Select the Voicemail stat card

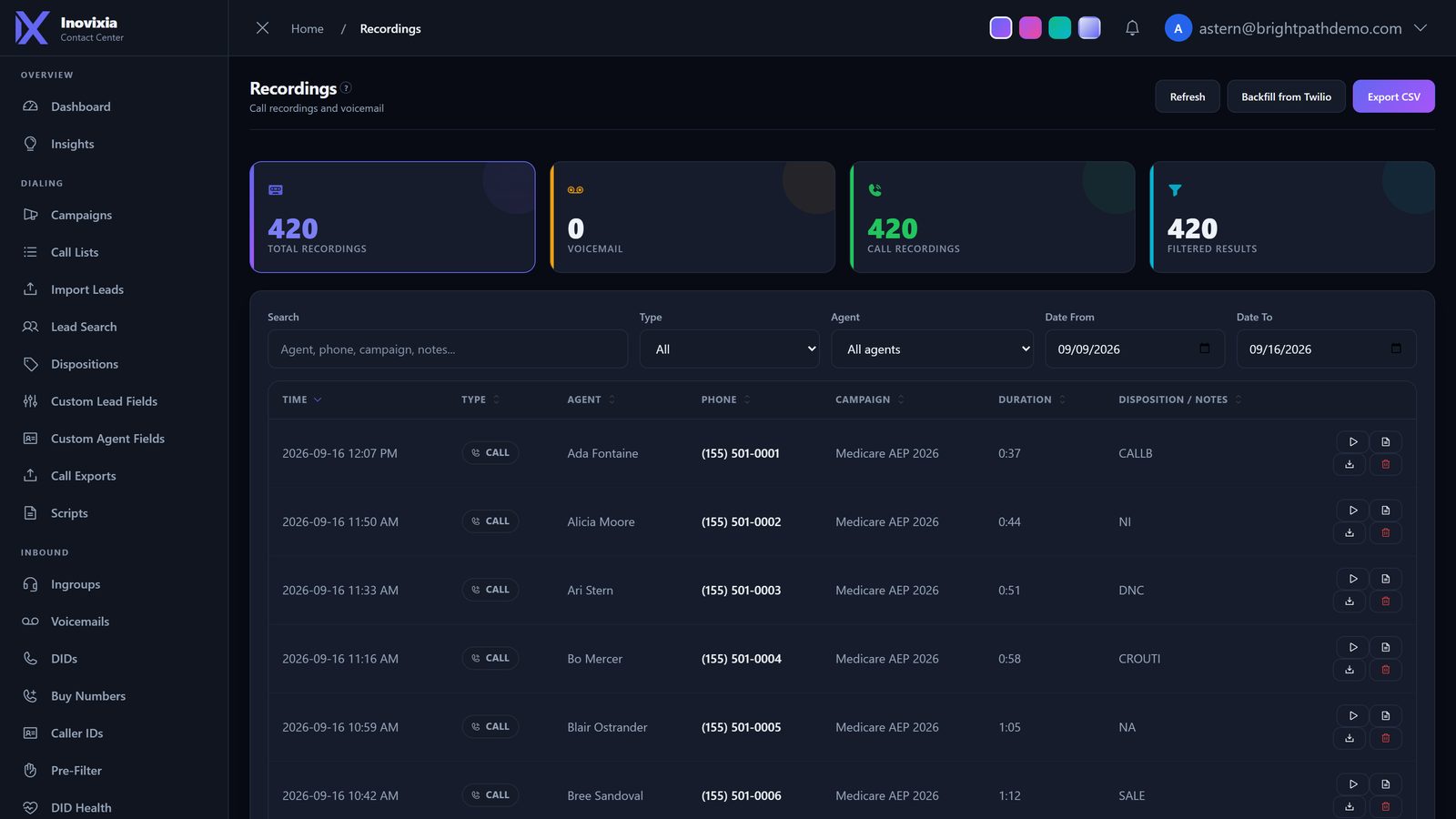click(693, 217)
